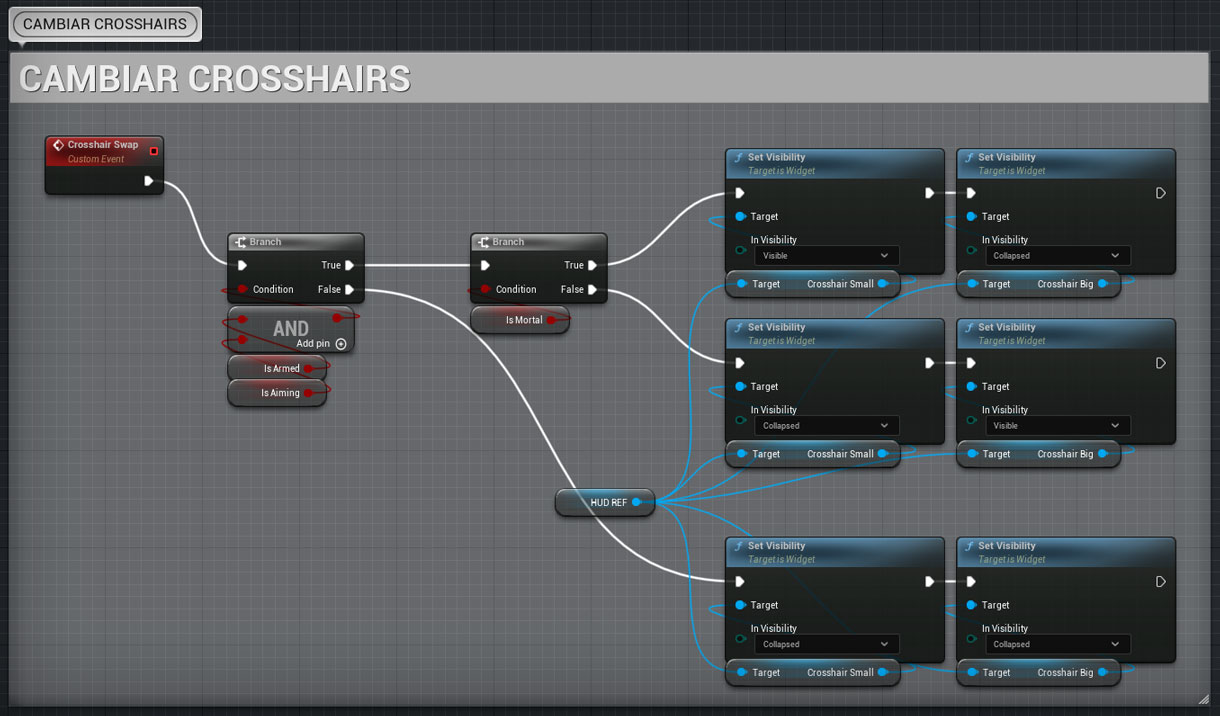Screen dimensions: 1220x716
Task: Click the Is Mortal output pin
Action: click(x=551, y=320)
